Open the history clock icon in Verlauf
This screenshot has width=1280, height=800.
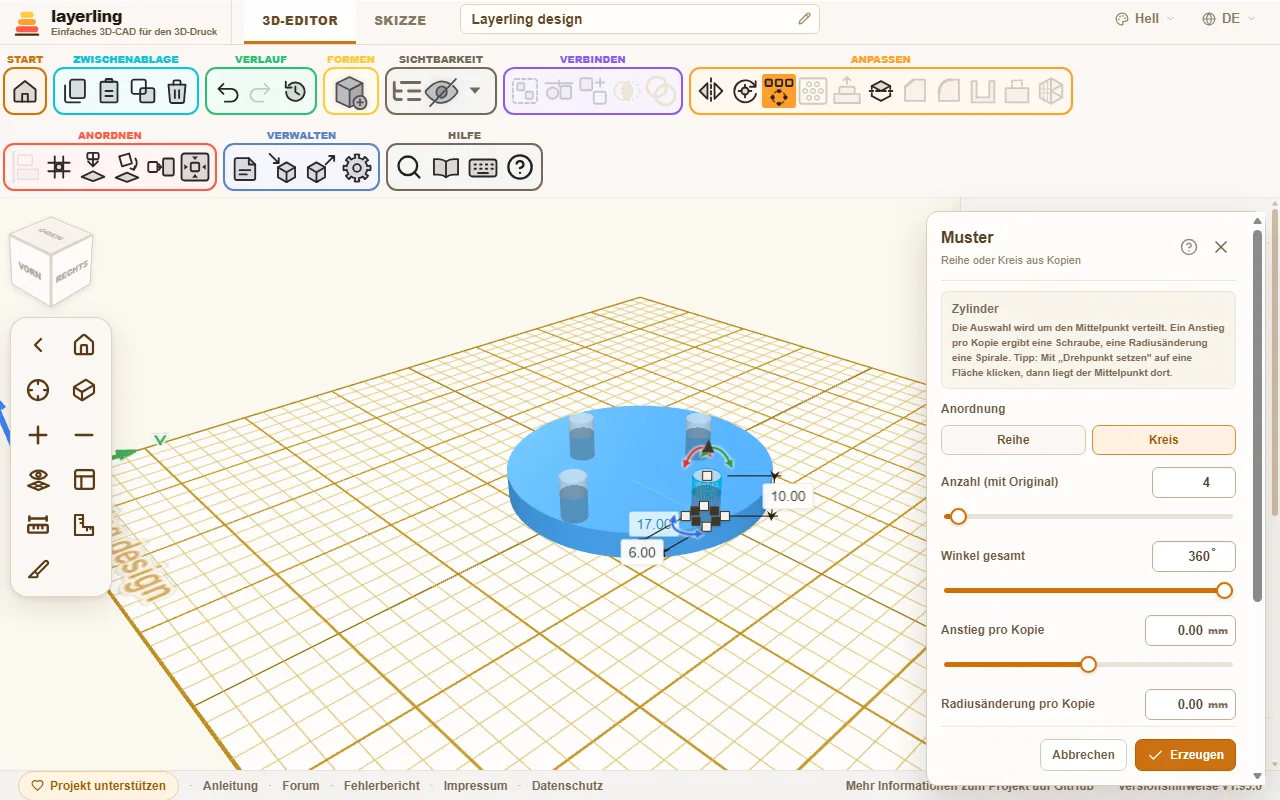click(x=295, y=92)
